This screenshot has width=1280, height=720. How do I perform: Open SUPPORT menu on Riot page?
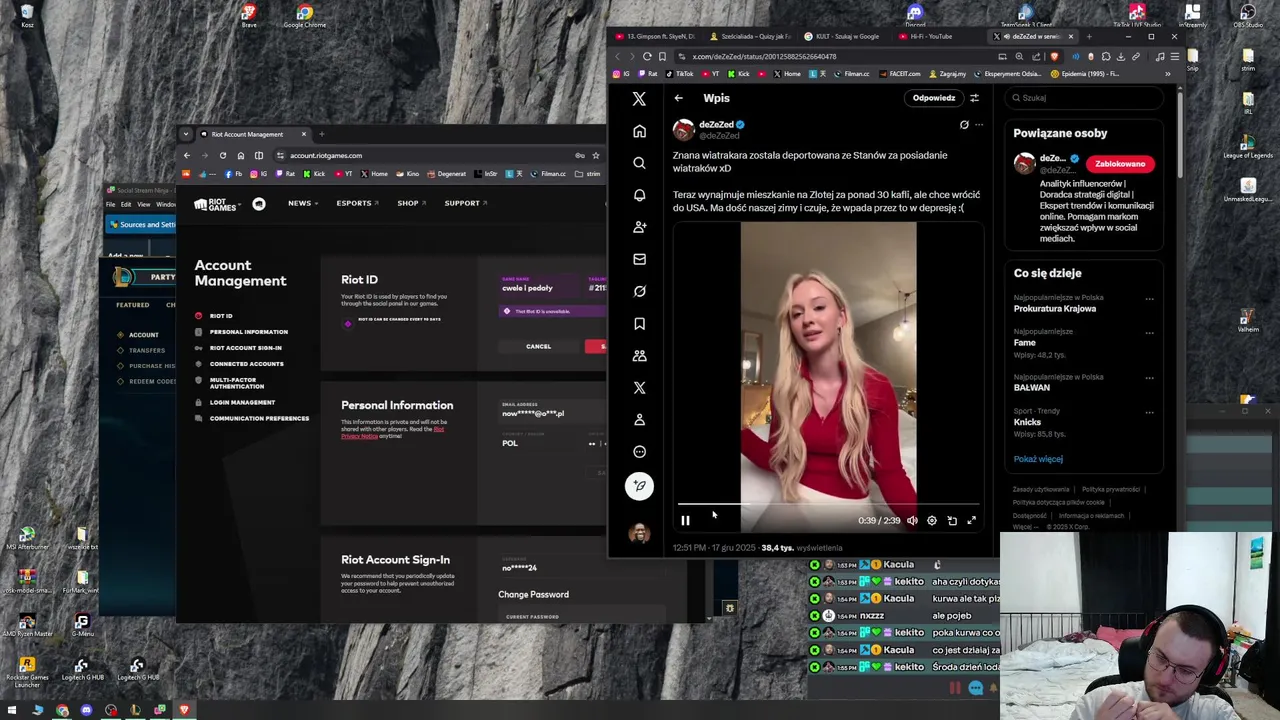pyautogui.click(x=465, y=203)
